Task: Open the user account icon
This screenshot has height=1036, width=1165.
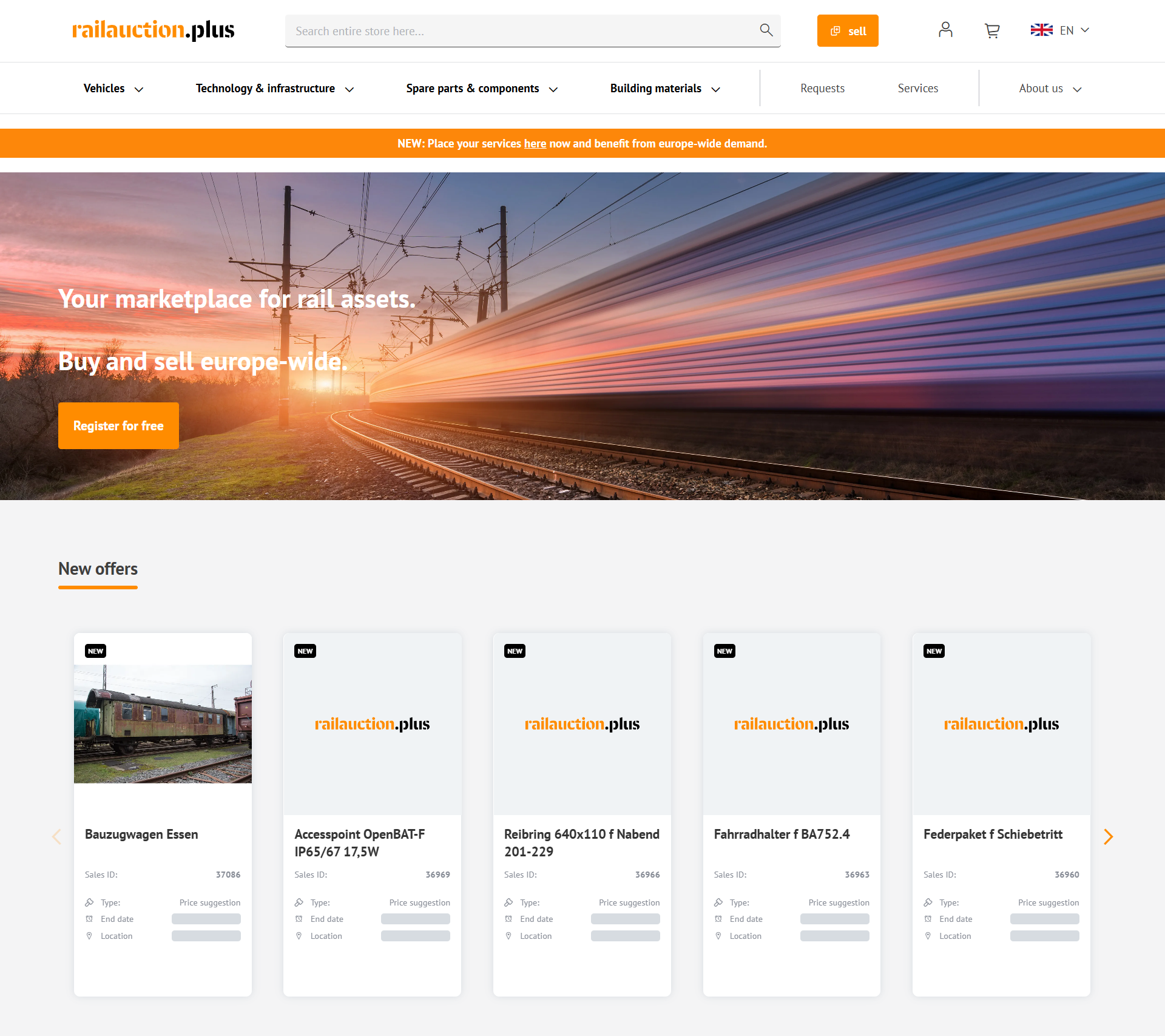Action: tap(945, 30)
